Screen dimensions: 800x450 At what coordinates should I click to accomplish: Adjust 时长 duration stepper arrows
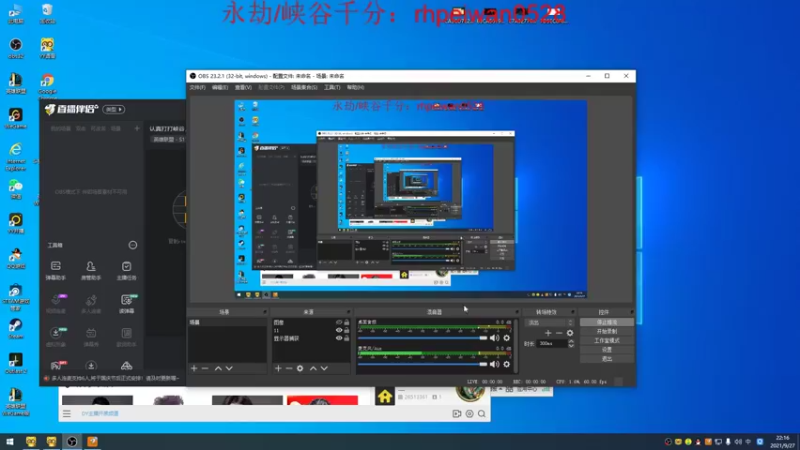point(571,344)
